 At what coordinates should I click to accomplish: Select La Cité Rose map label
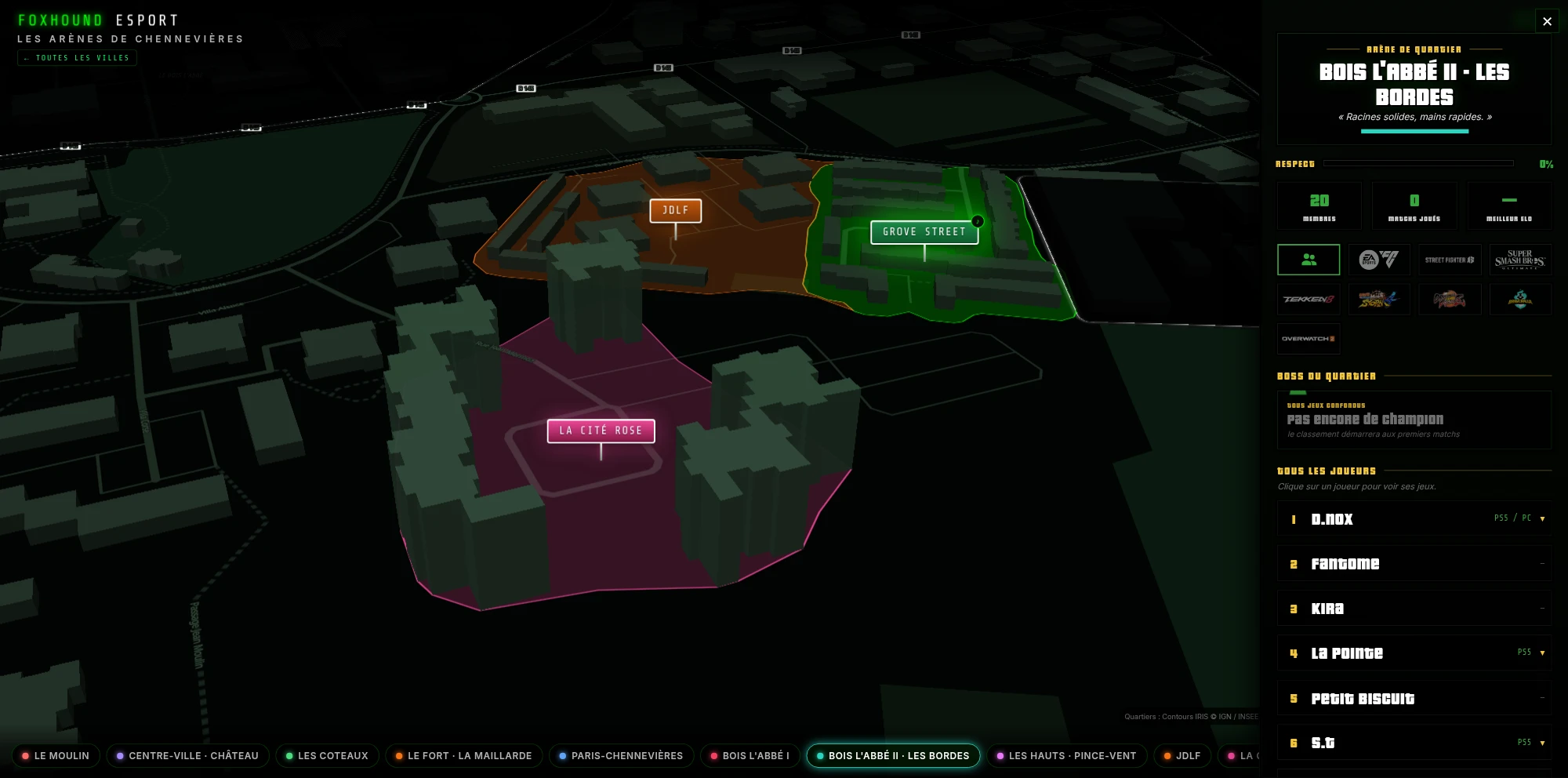pyautogui.click(x=601, y=431)
